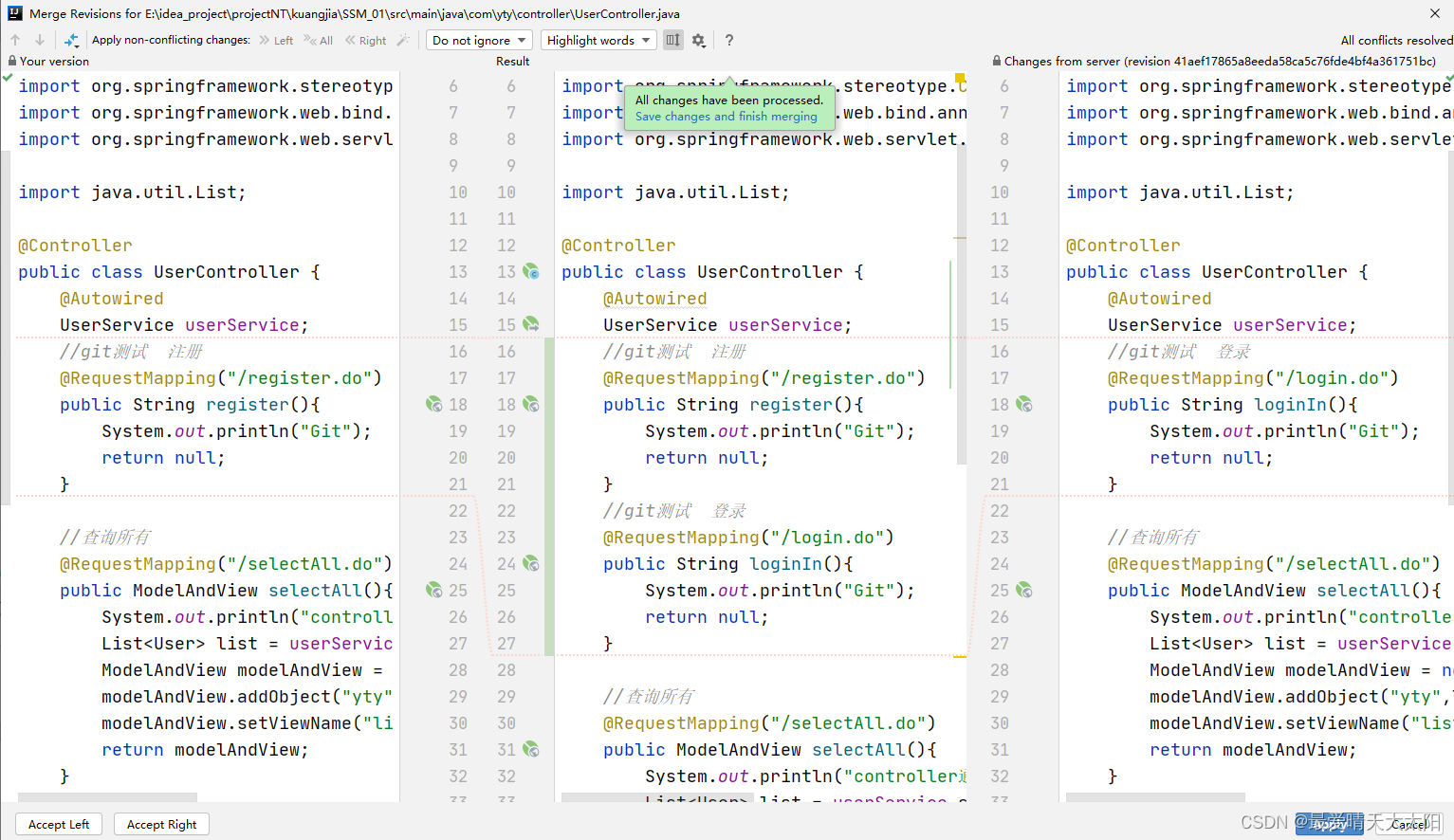The height and width of the screenshot is (840, 1454).
Task: Click horizontal scrollbar of Result pane
Action: 659,797
